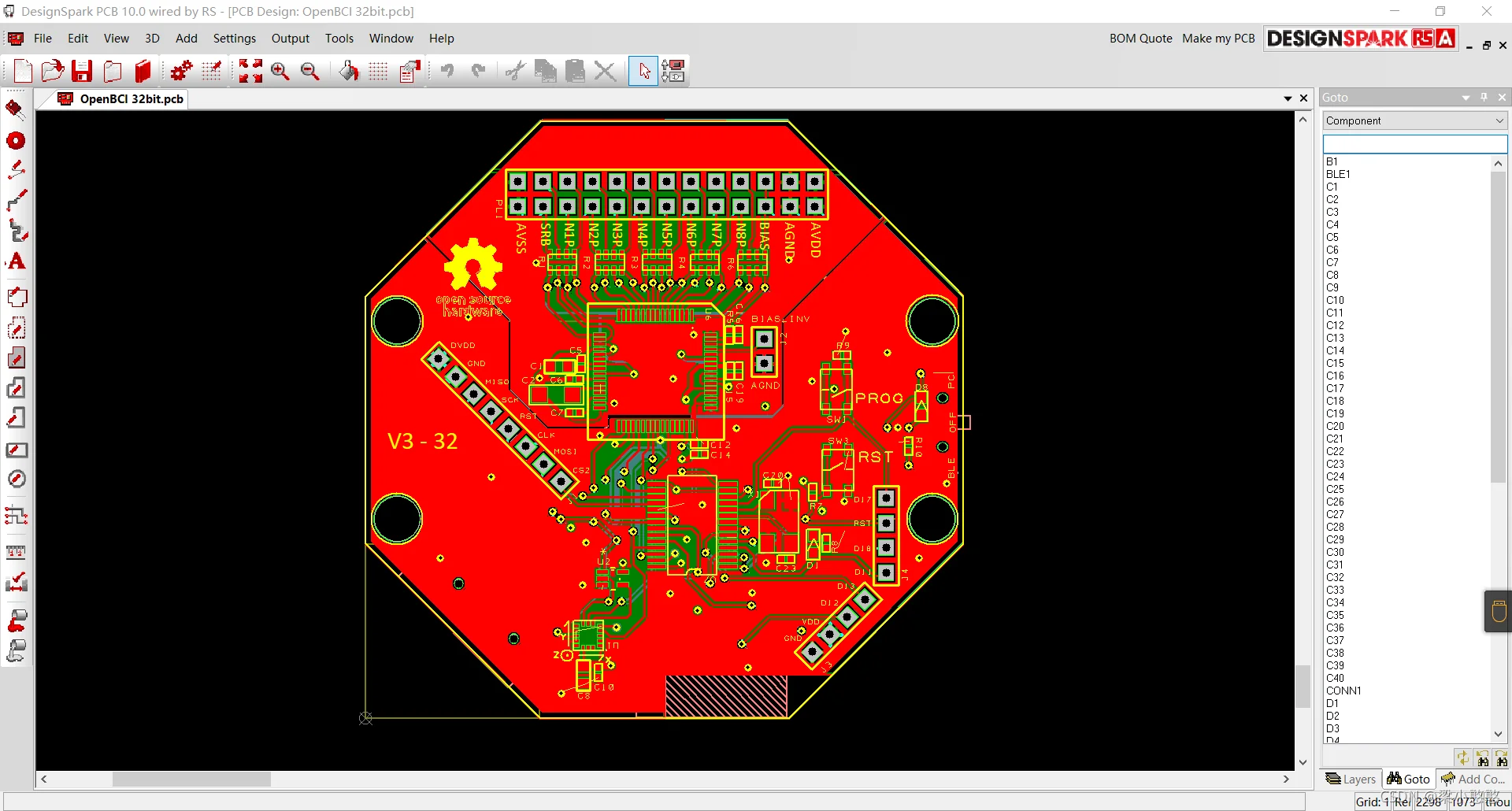Select the Zoom Out tool
1512x811 pixels.
click(309, 71)
